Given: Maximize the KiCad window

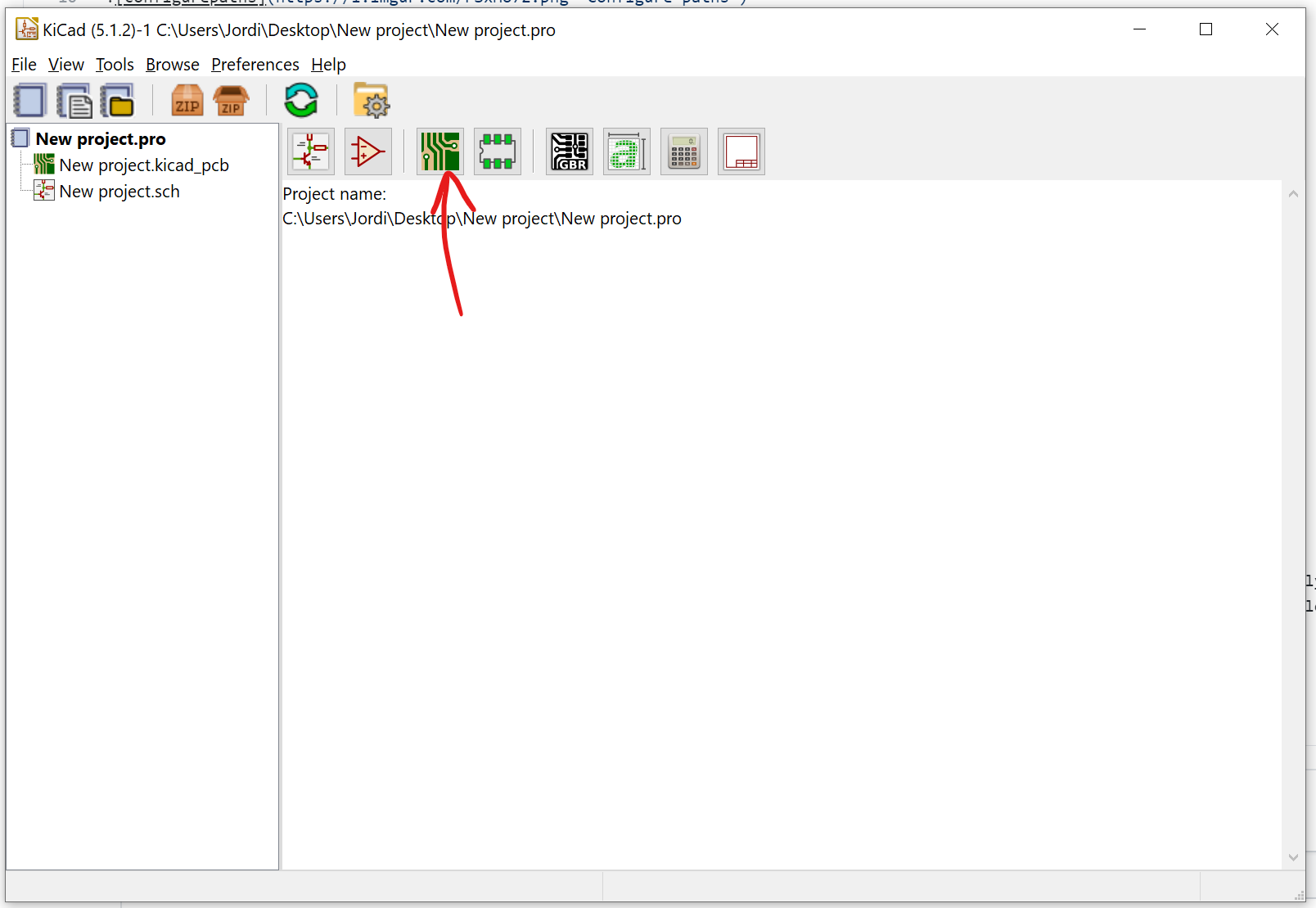Looking at the screenshot, I should point(1206,29).
